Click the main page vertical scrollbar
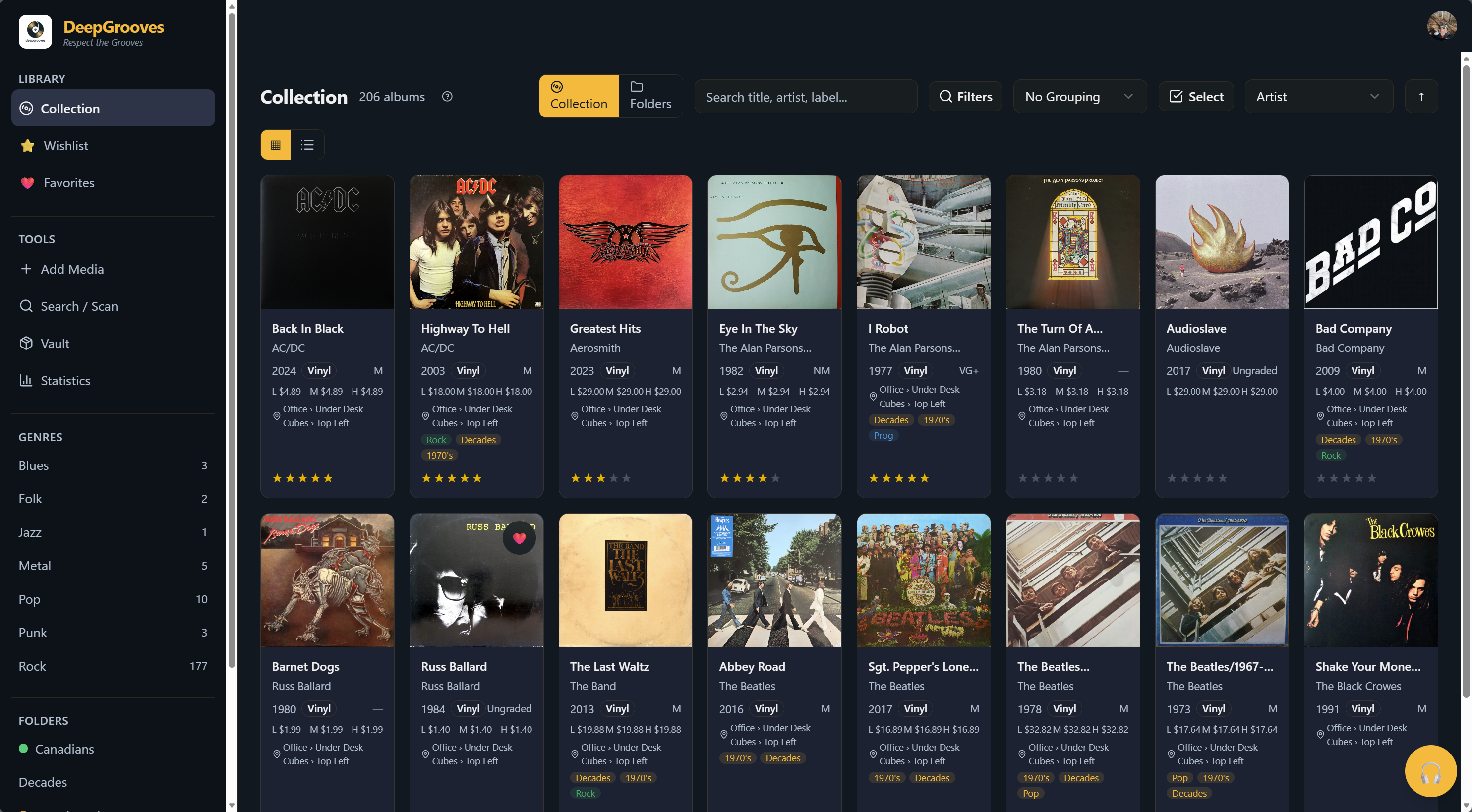Image resolution: width=1472 pixels, height=812 pixels. (1466, 382)
